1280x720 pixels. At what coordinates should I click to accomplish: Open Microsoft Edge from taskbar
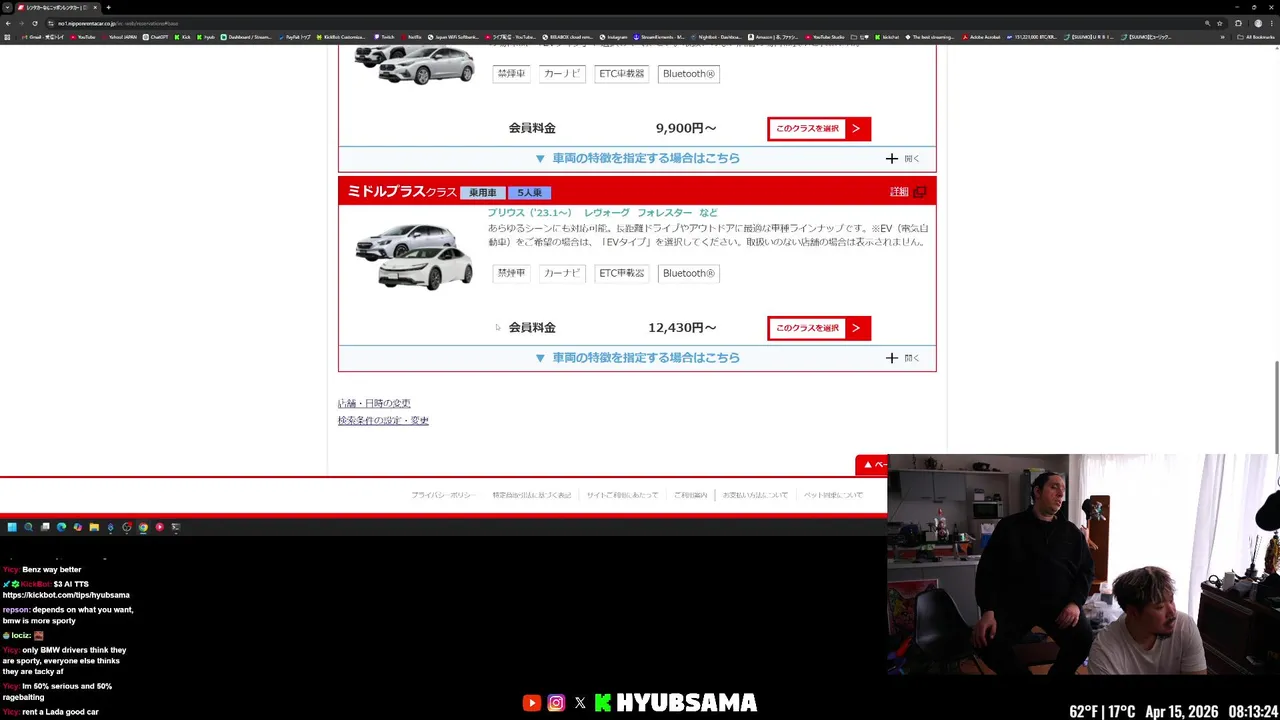[x=61, y=527]
